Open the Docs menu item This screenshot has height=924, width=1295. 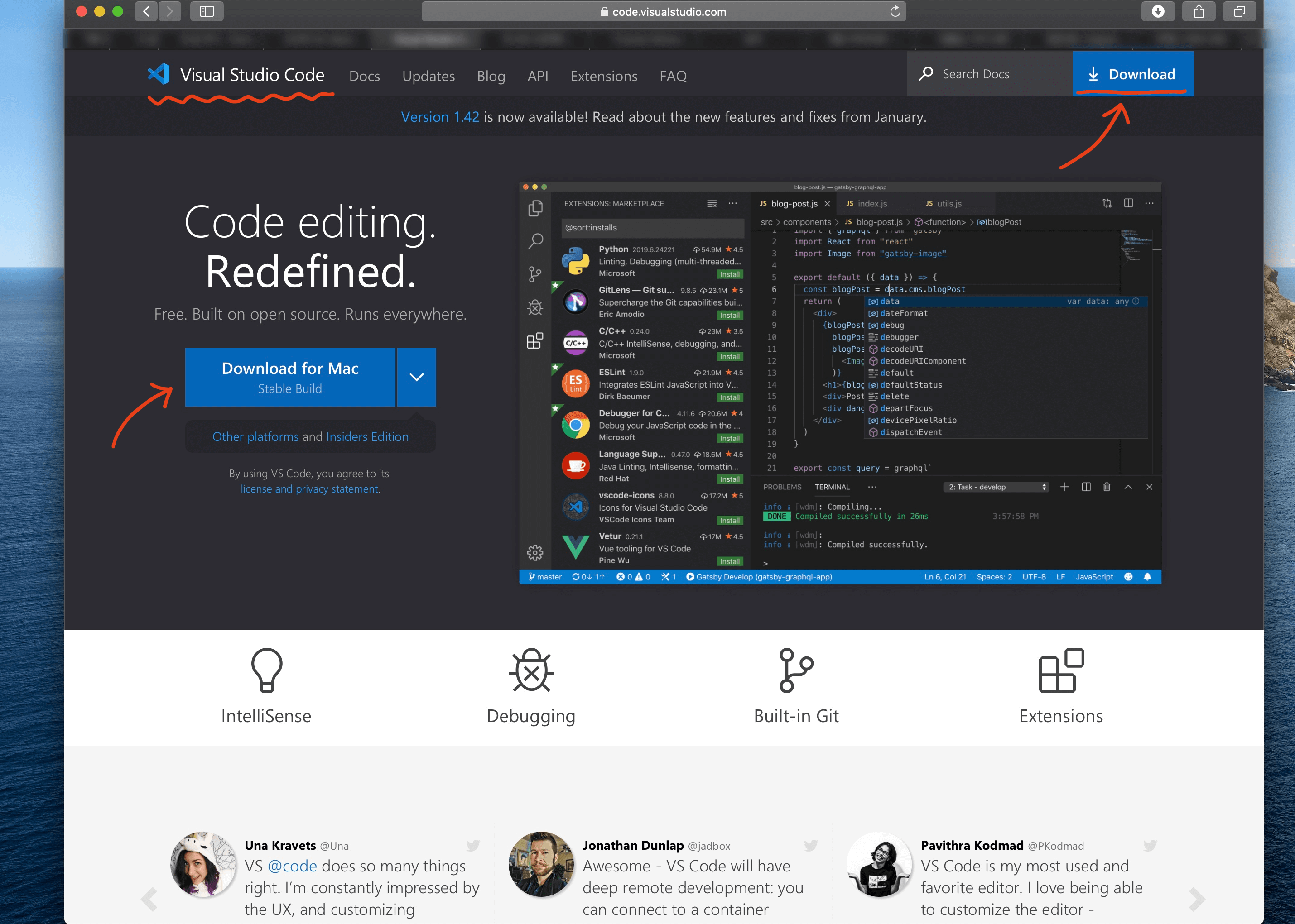pos(364,76)
